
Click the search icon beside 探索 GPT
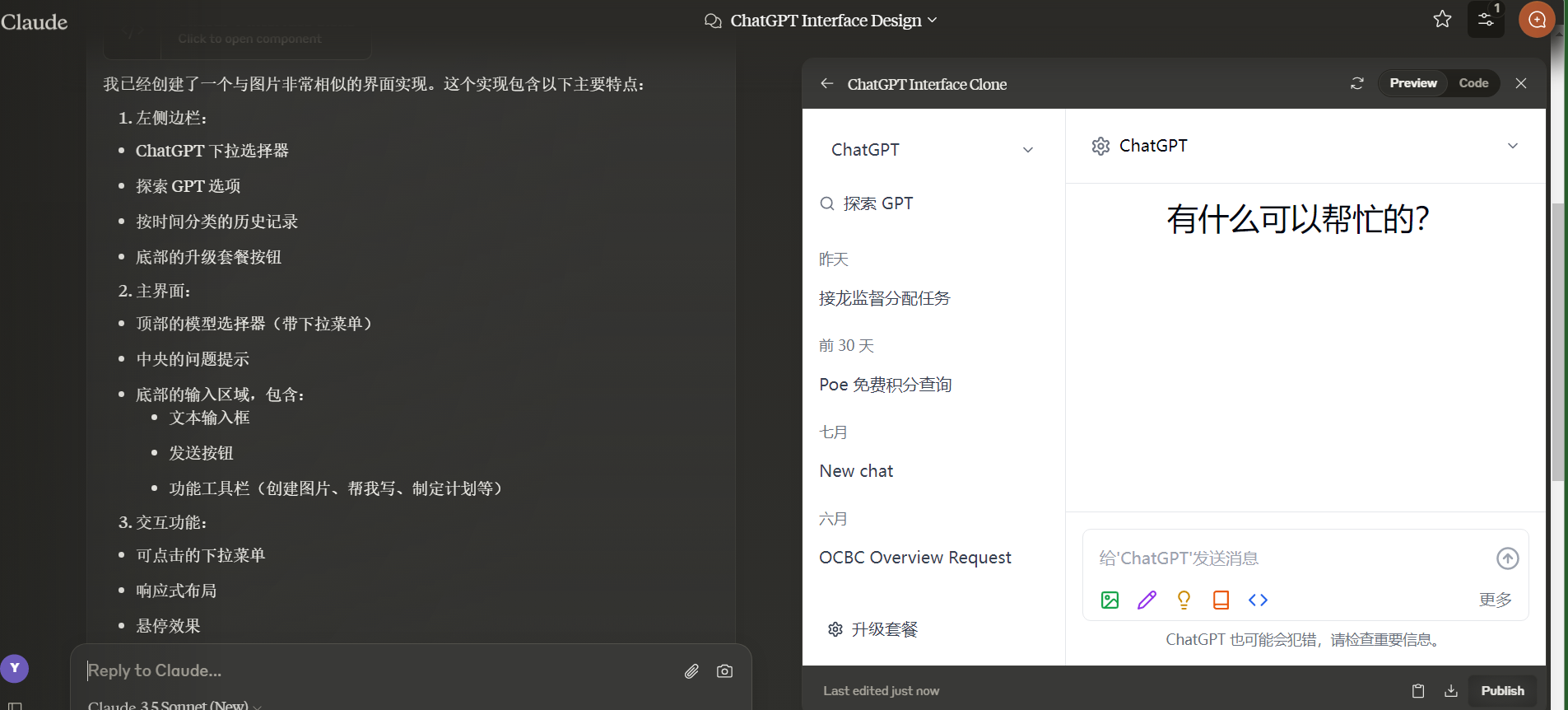[x=827, y=203]
